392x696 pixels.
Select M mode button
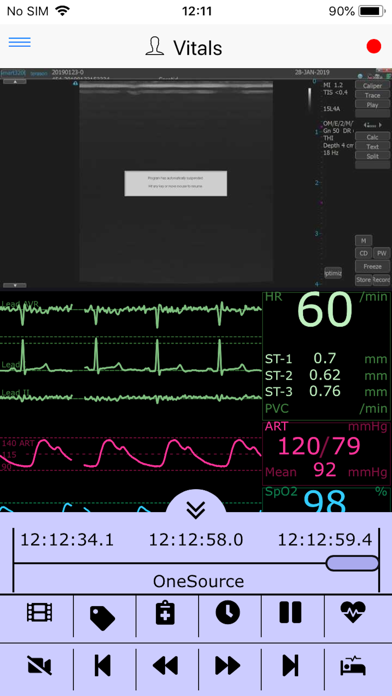pyautogui.click(x=364, y=241)
